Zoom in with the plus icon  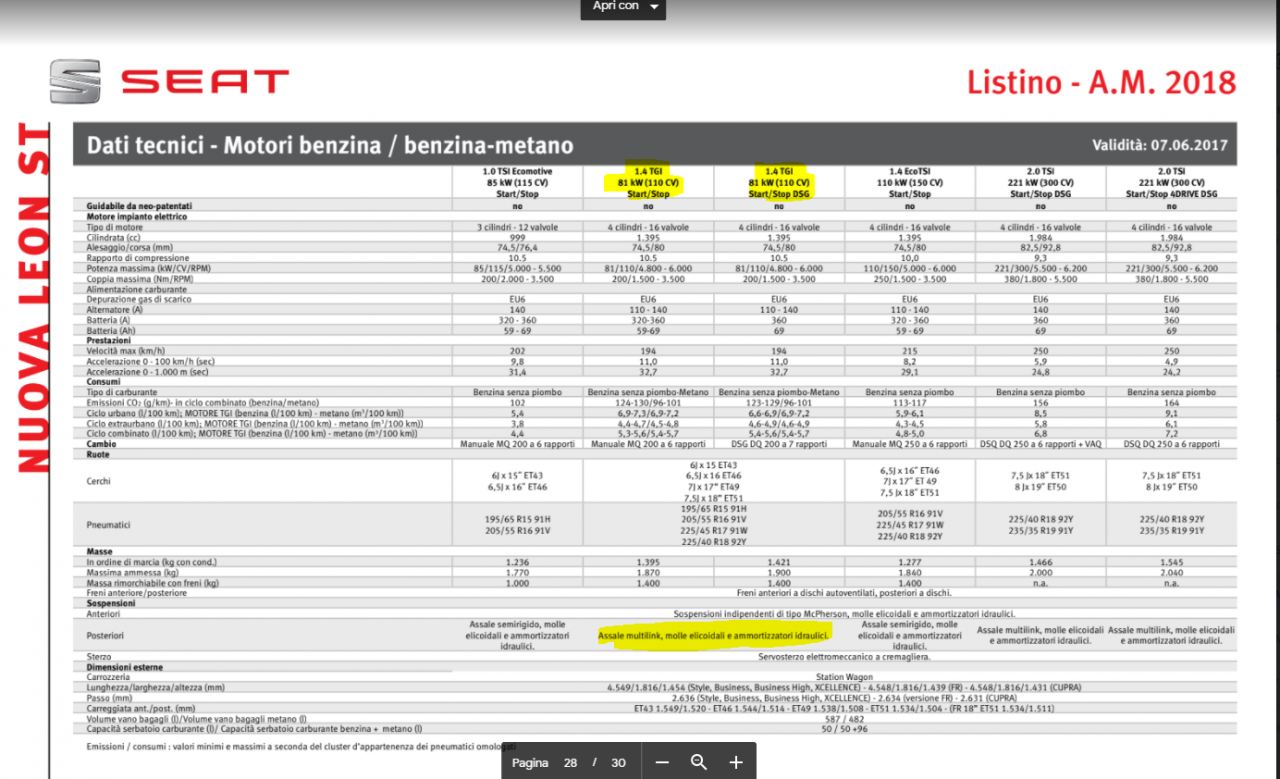point(736,762)
